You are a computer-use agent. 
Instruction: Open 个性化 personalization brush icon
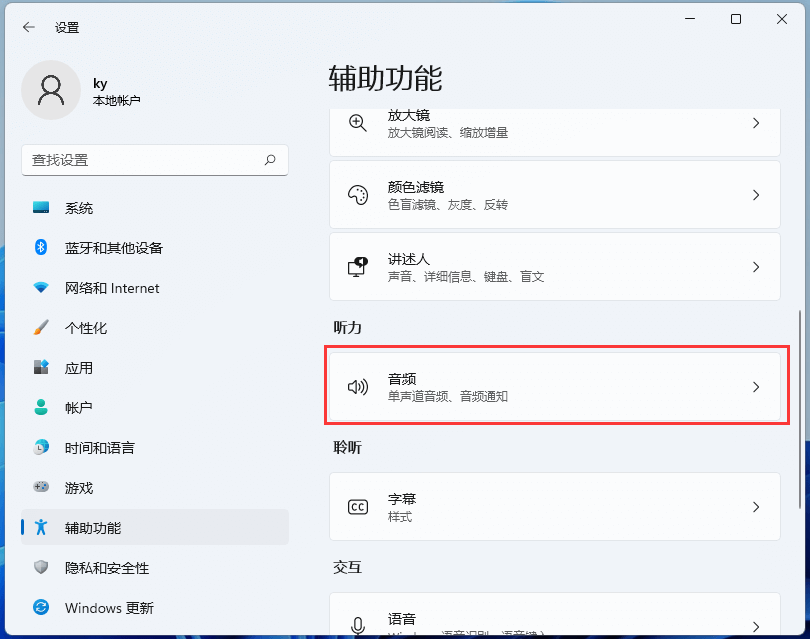[41, 328]
